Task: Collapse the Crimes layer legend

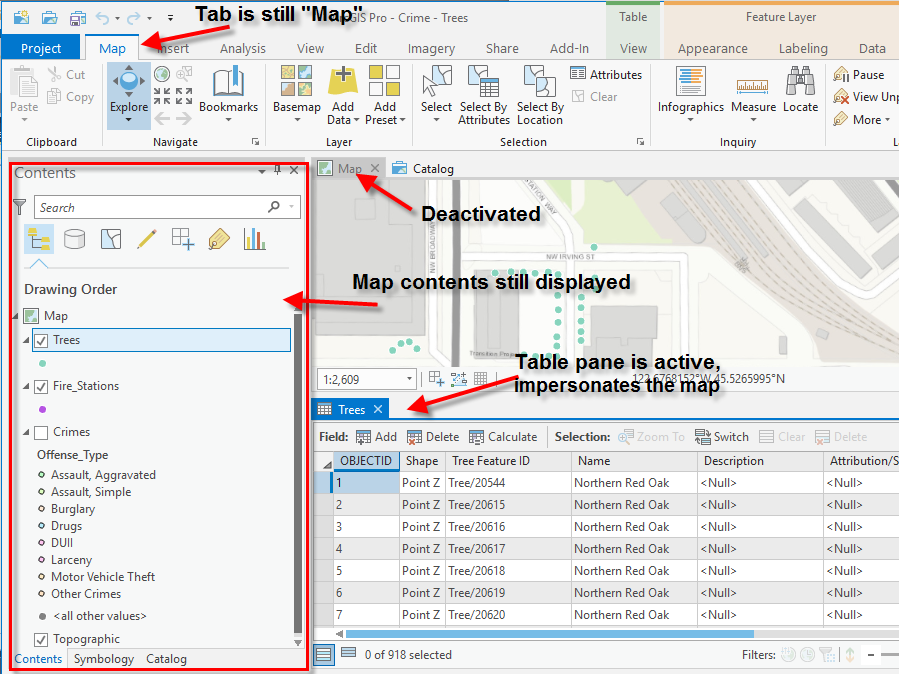Action: pyautogui.click(x=26, y=432)
